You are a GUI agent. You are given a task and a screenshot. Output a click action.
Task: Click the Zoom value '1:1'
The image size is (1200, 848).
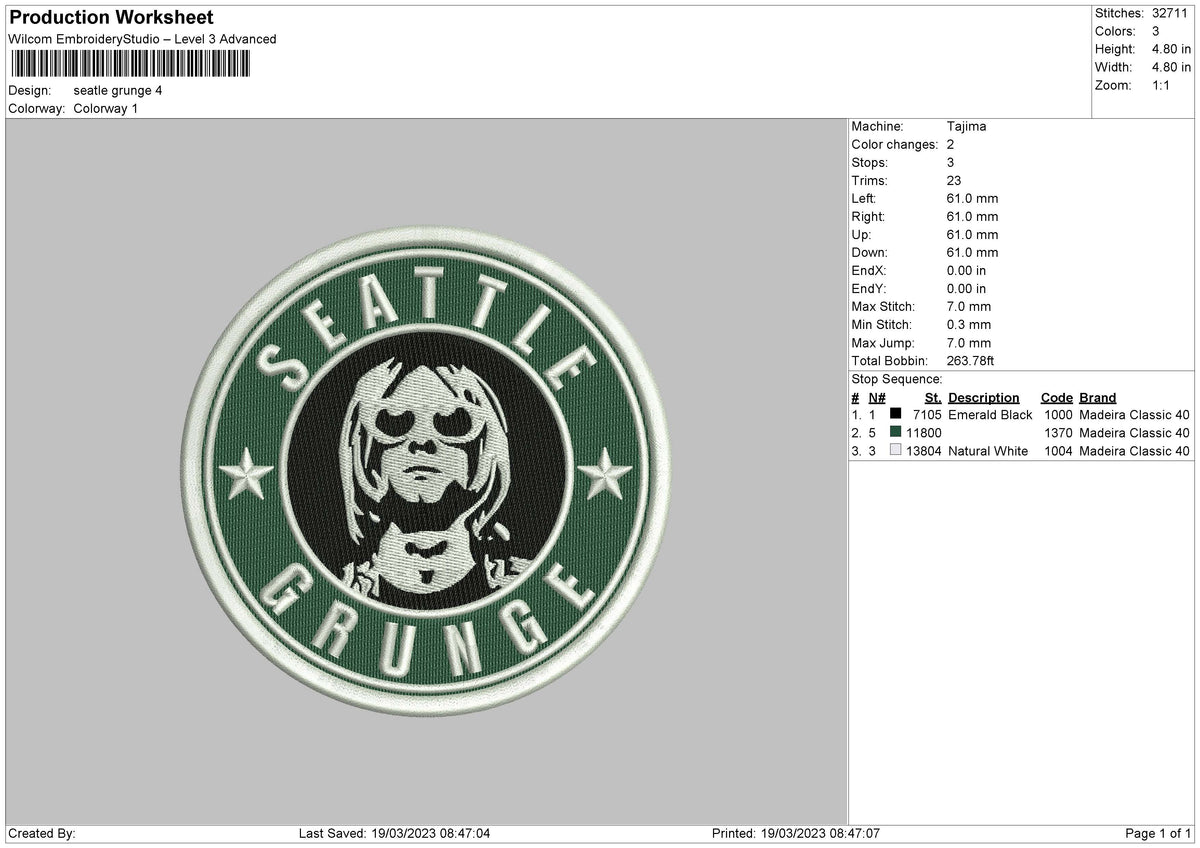(x=1162, y=85)
